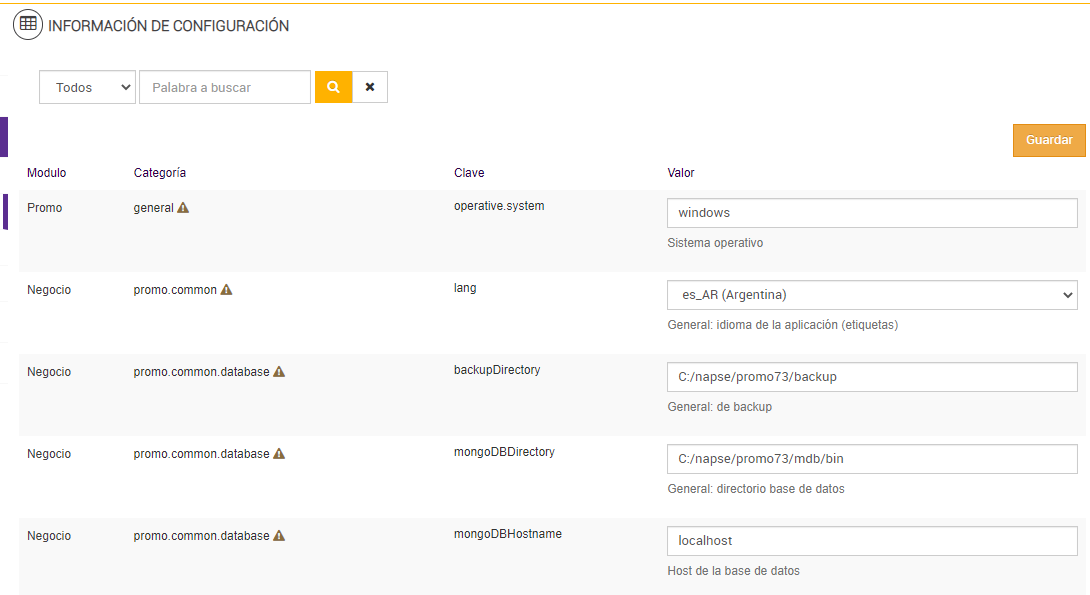Click the mongoDBDirectory path field
Screen dimensions: 1090x595
871,459
